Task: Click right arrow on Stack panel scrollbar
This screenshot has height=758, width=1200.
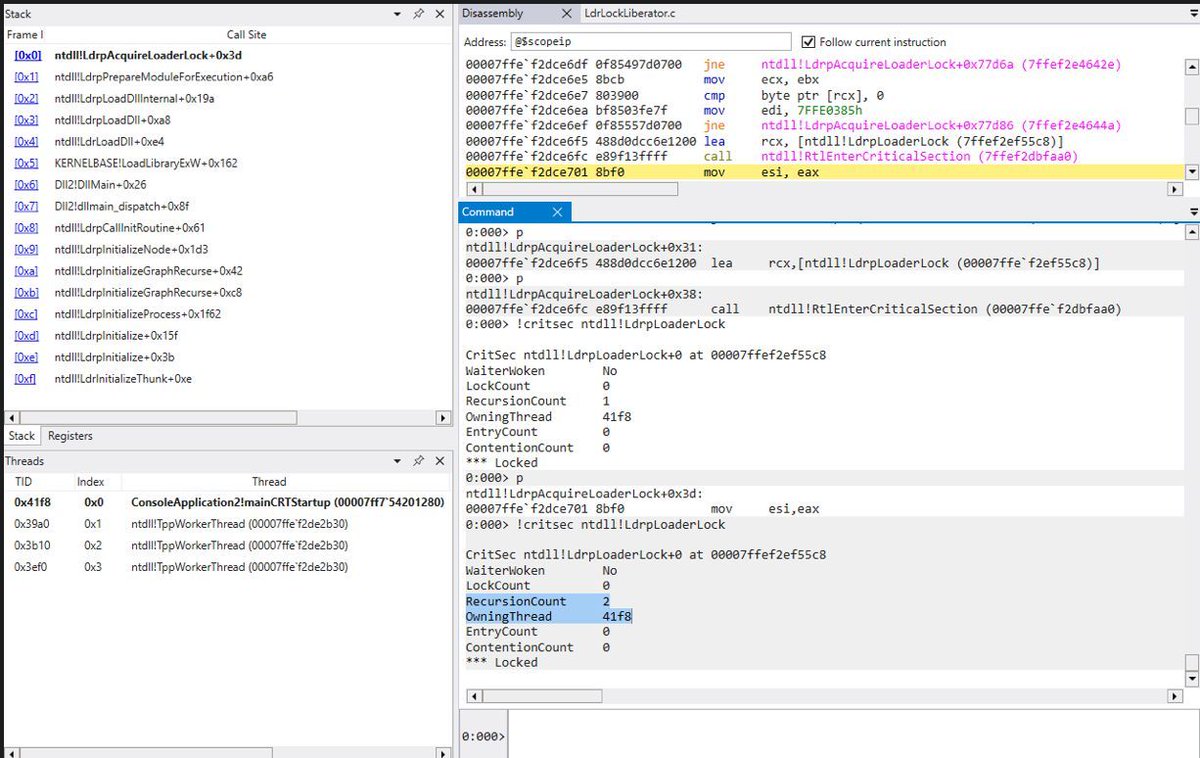Action: (443, 418)
